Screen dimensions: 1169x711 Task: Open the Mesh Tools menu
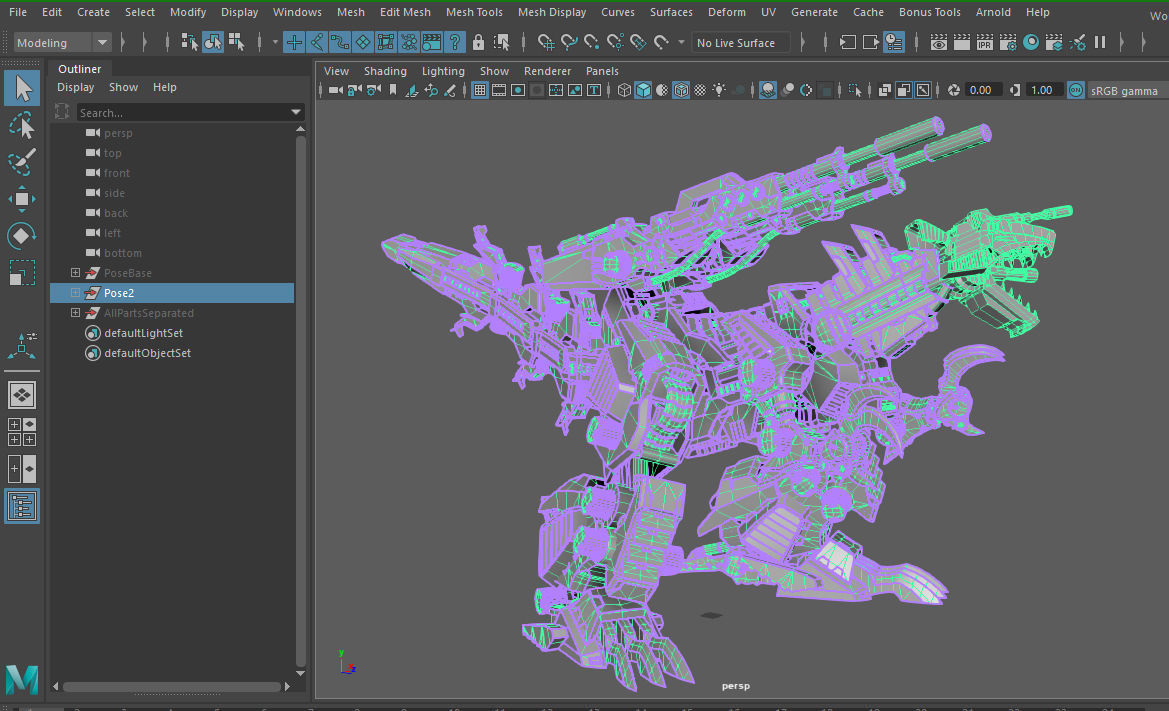point(474,12)
